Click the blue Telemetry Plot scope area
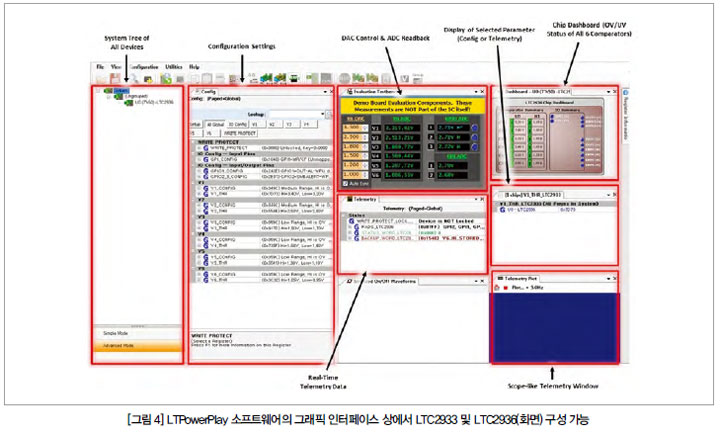Image resolution: width=720 pixels, height=435 pixels. coord(556,328)
